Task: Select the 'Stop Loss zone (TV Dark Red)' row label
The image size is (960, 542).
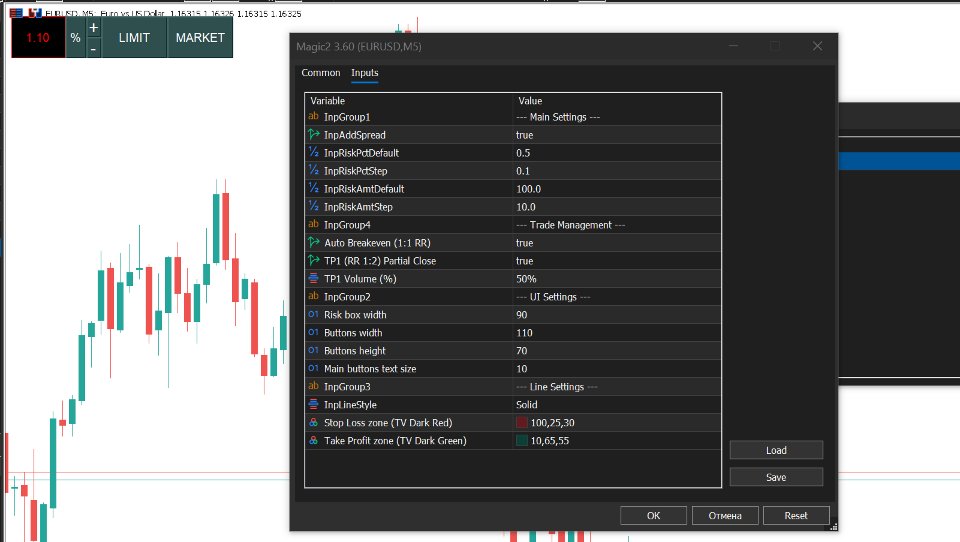Action: coord(388,423)
